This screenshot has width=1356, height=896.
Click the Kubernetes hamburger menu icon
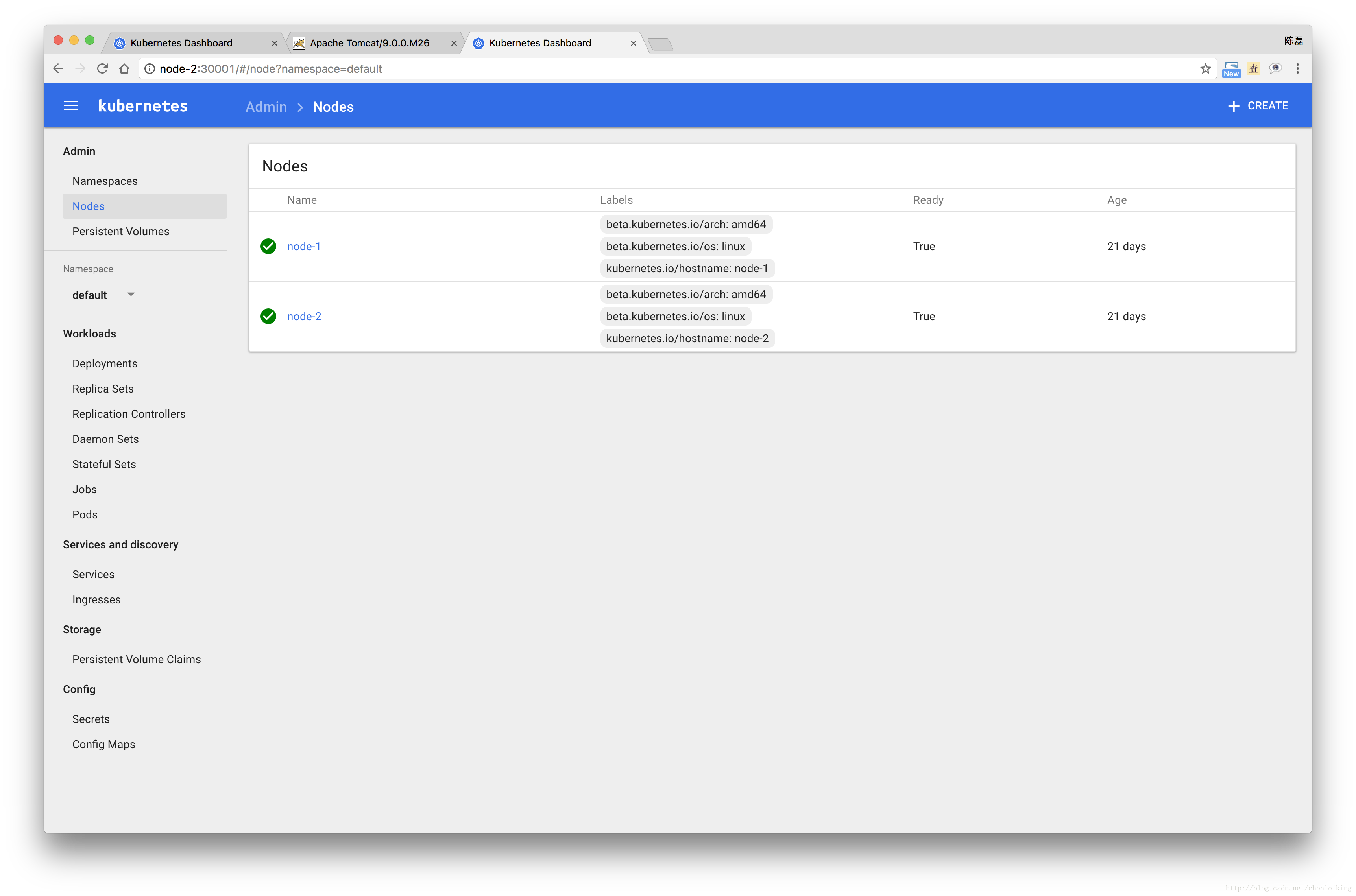[x=71, y=105]
